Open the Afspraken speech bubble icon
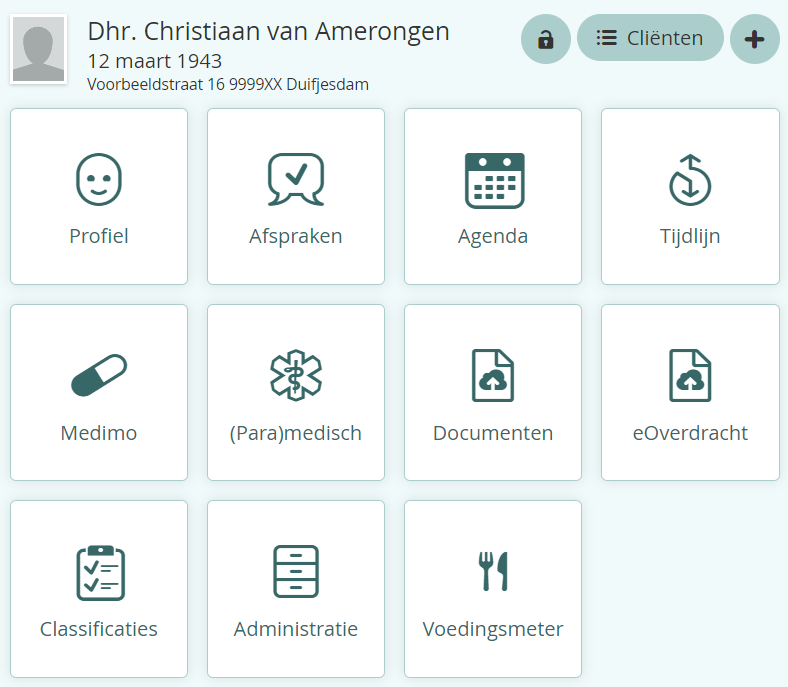Screen dimensions: 788x687 click(295, 180)
